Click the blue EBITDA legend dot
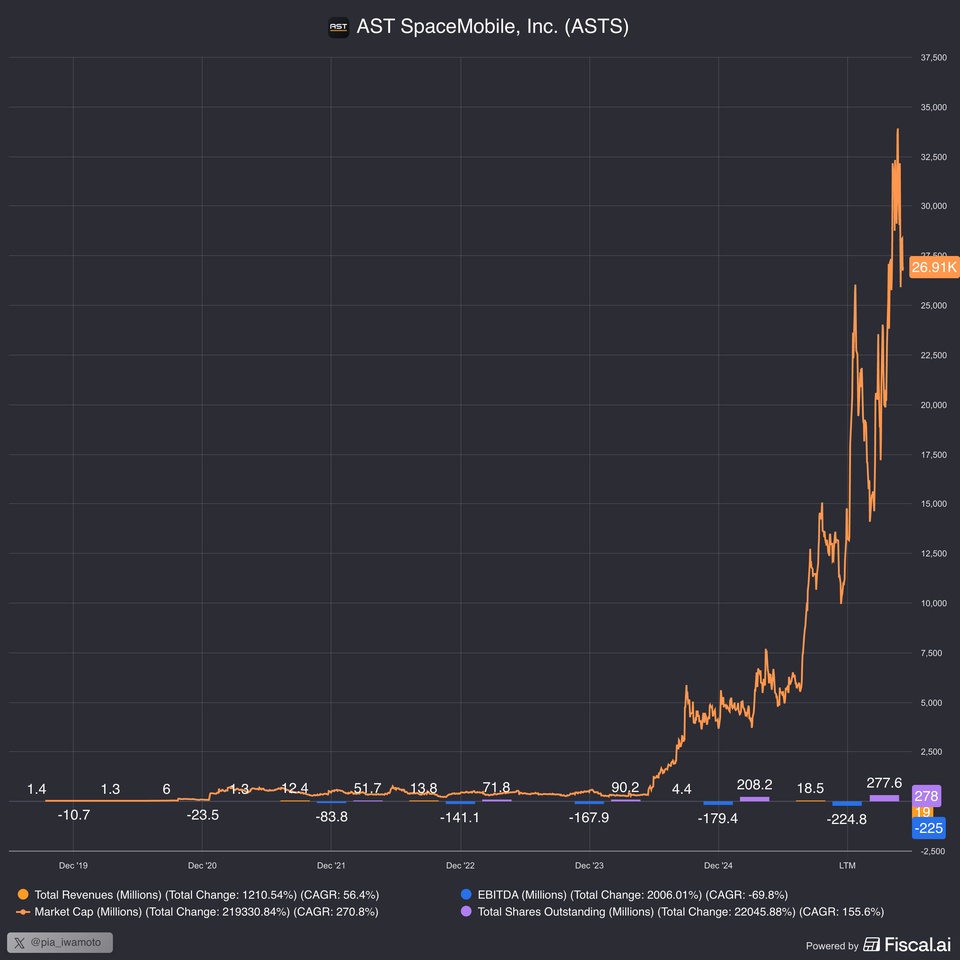This screenshot has height=960, width=960. coord(465,894)
